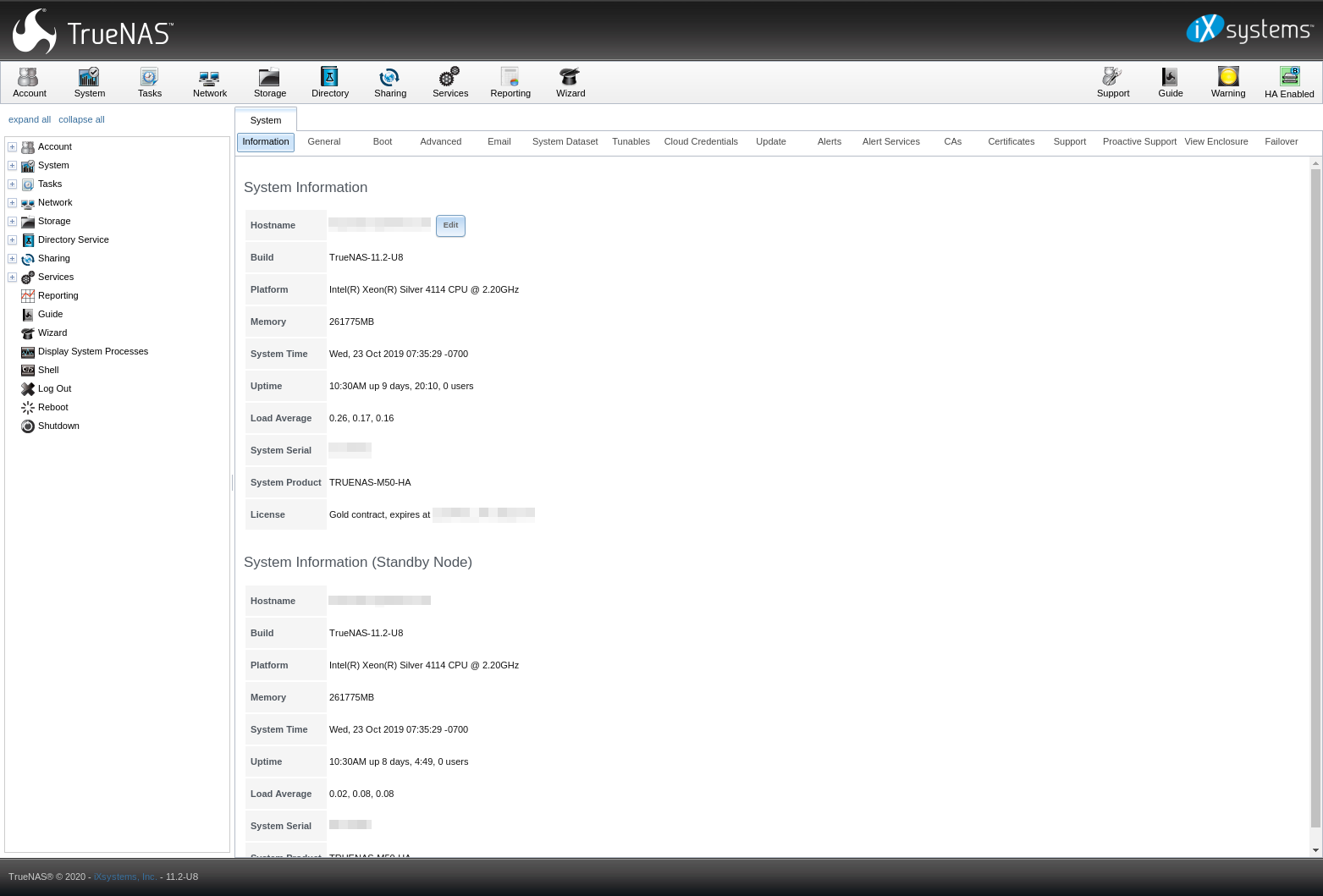Select the Network toolbar icon

(209, 83)
